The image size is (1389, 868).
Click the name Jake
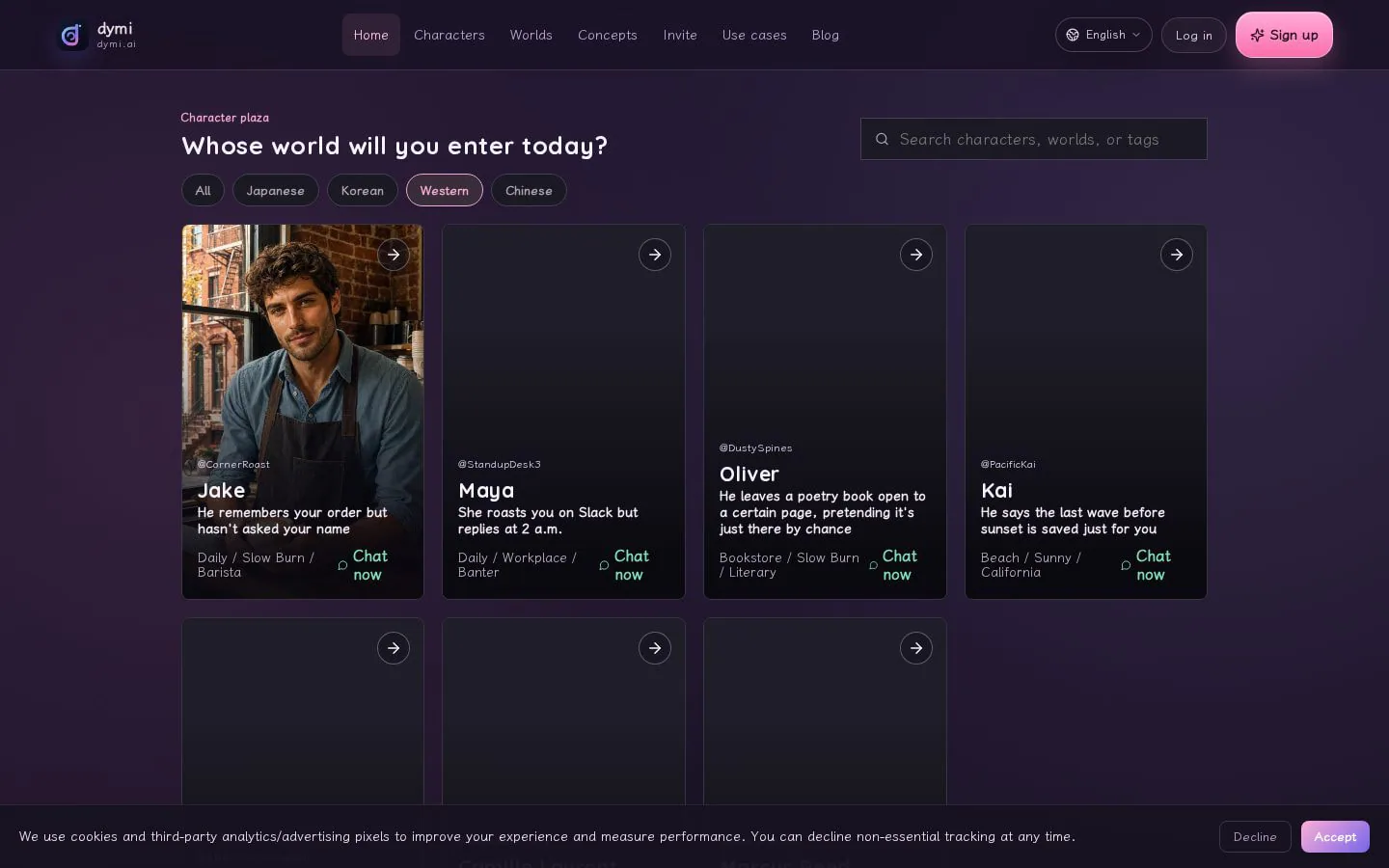[x=222, y=490]
